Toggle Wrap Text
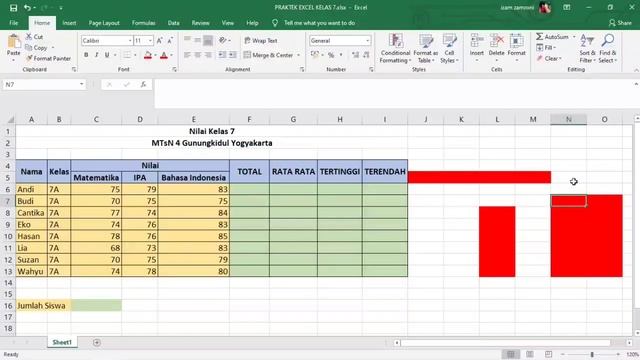The height and width of the screenshot is (360, 640). tap(261, 40)
